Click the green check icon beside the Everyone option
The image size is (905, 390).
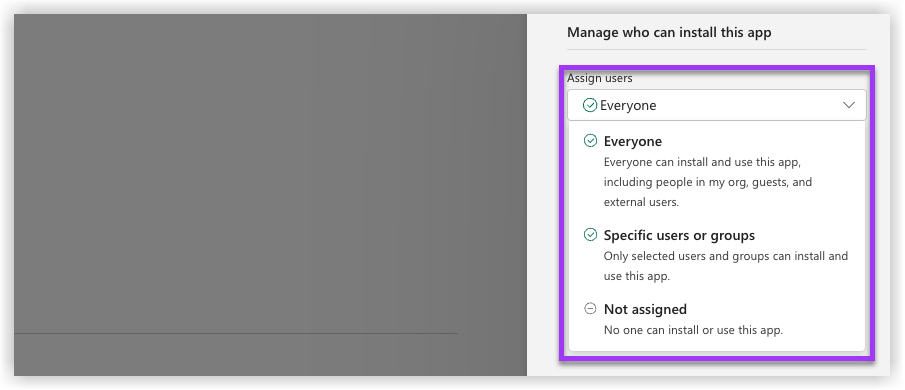tap(590, 141)
